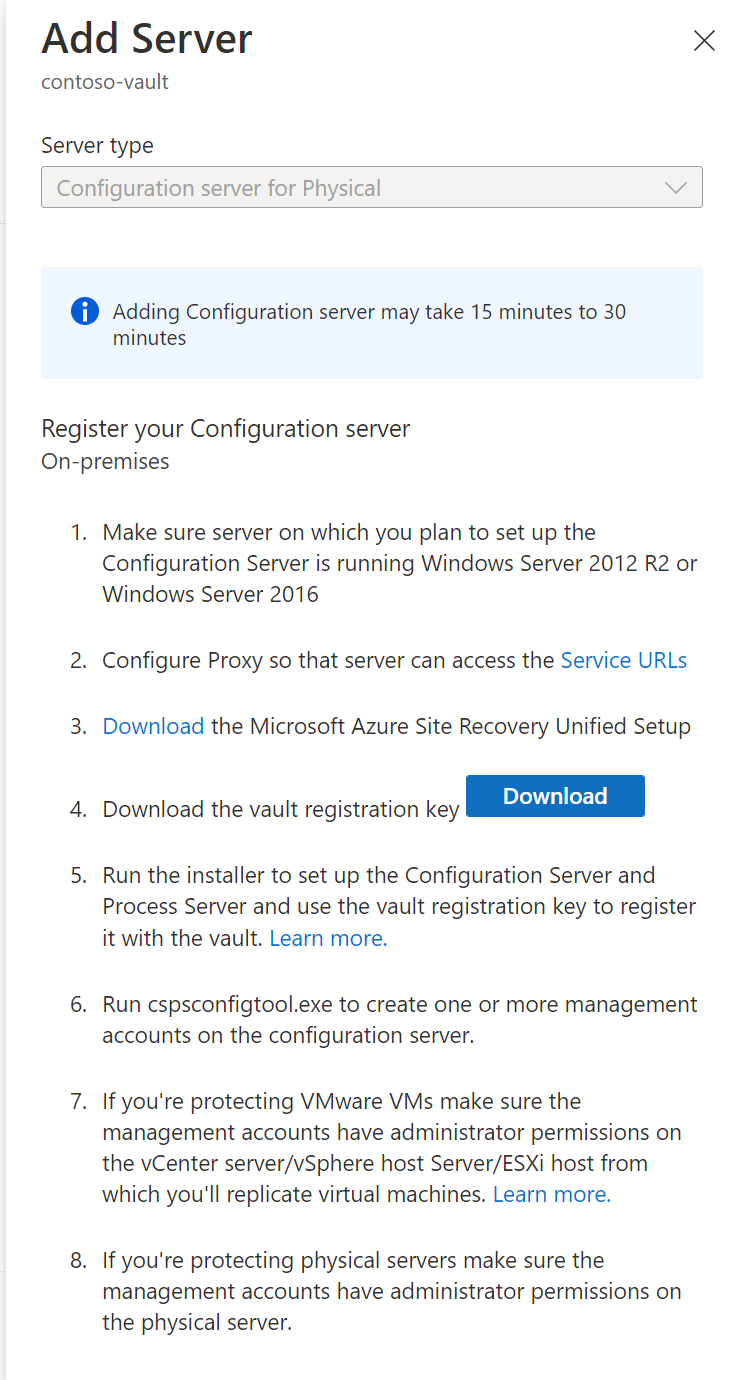This screenshot has width=731, height=1380.
Task: Click the On-premises label
Action: [x=105, y=461]
